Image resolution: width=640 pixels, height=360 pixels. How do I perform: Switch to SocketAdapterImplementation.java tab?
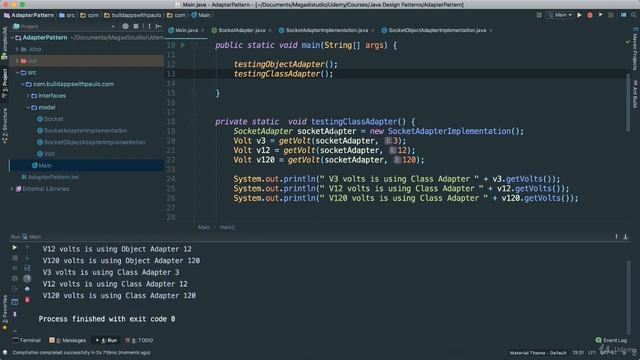tap(327, 30)
